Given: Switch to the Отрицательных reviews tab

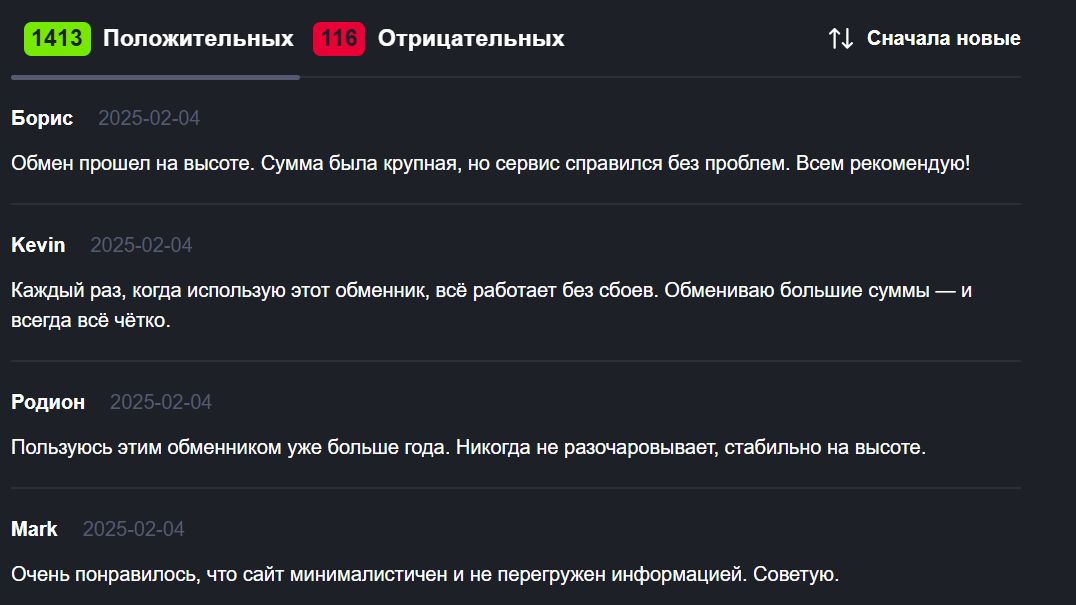Looking at the screenshot, I should click(470, 39).
